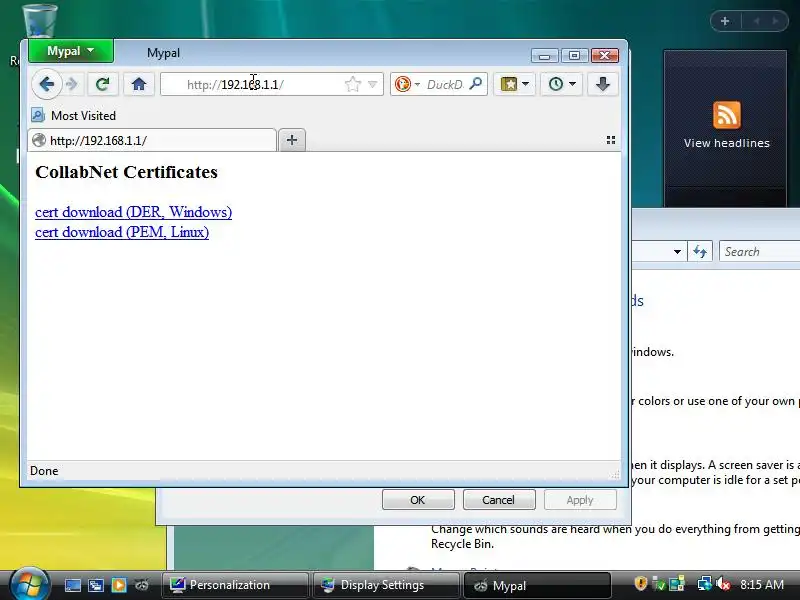The height and width of the screenshot is (600, 800).
Task: Launch Mypal from quick launch raccoon icon
Action: point(142,585)
